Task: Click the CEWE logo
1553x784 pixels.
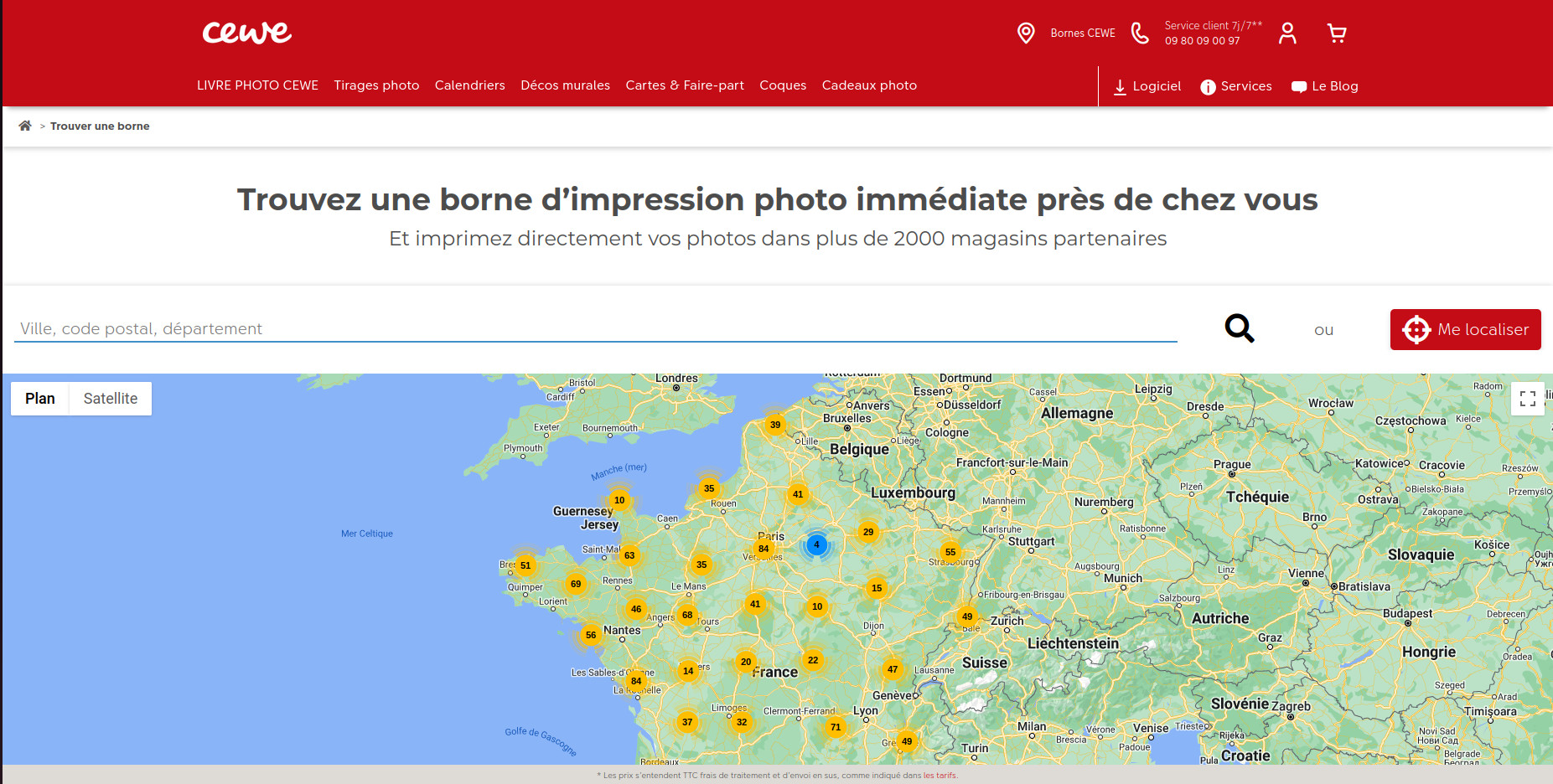Action: [x=246, y=33]
